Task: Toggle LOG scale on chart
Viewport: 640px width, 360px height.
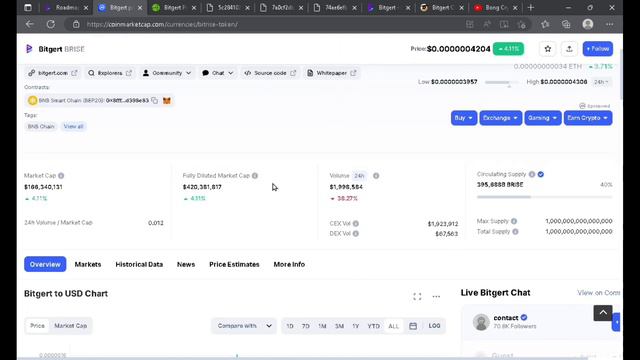Action: tap(434, 326)
